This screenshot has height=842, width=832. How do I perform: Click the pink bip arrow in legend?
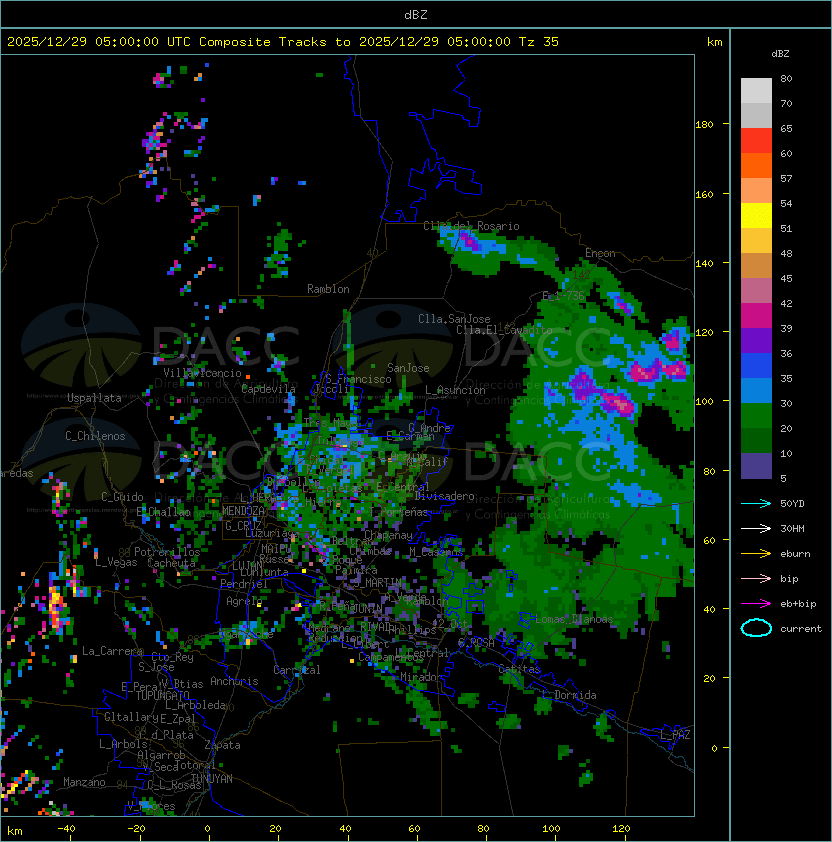(x=756, y=578)
